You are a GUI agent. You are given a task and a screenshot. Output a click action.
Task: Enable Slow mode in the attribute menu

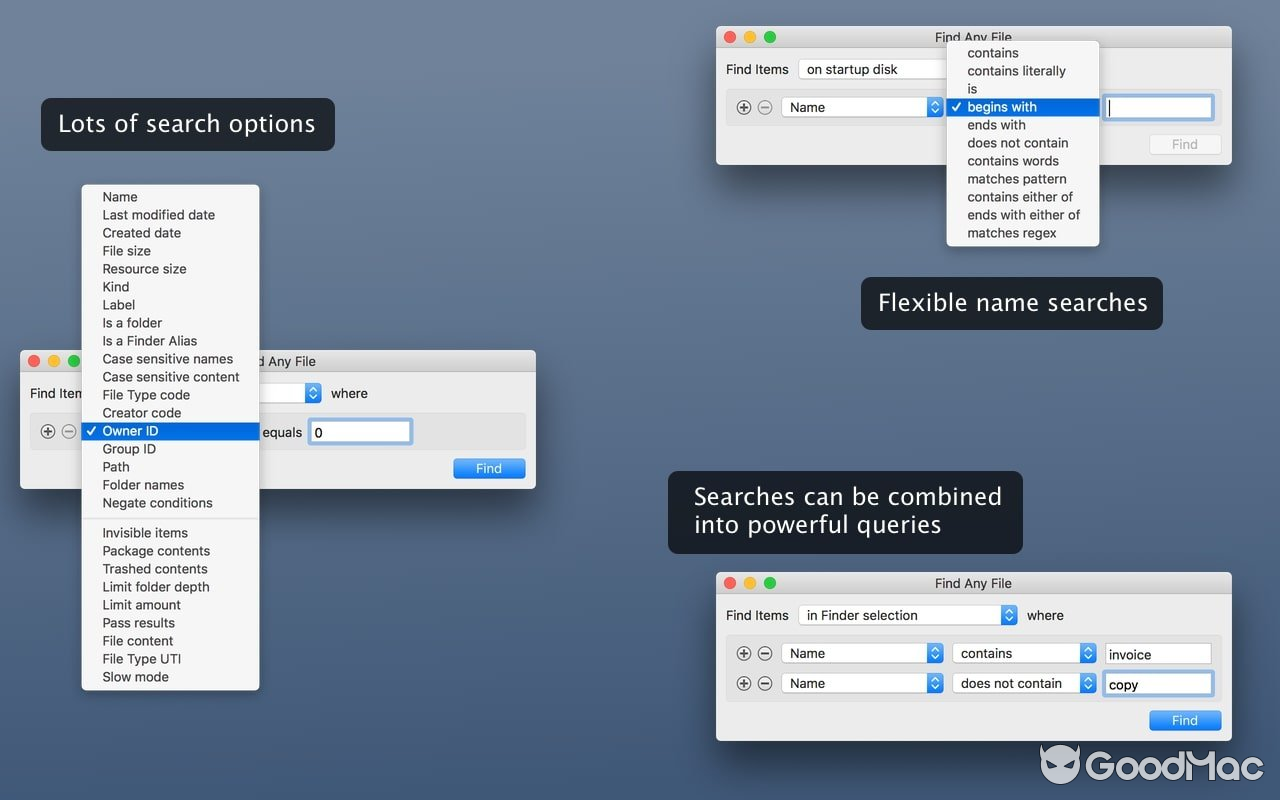[x=136, y=676]
